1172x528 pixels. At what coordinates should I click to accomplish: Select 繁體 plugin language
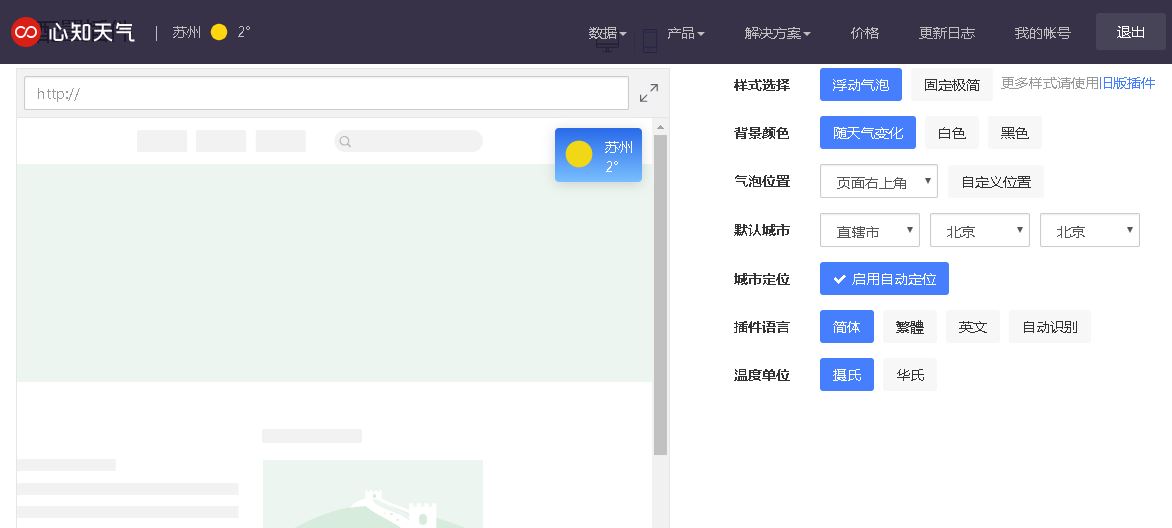point(910,327)
